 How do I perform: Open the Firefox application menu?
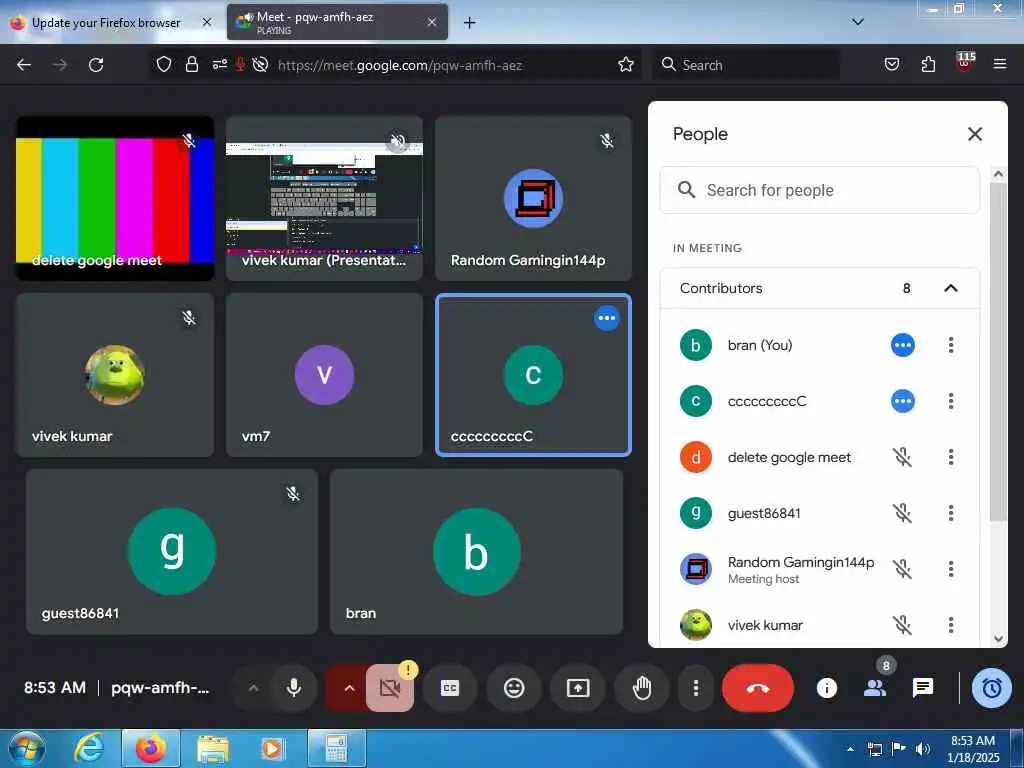pos(1000,64)
